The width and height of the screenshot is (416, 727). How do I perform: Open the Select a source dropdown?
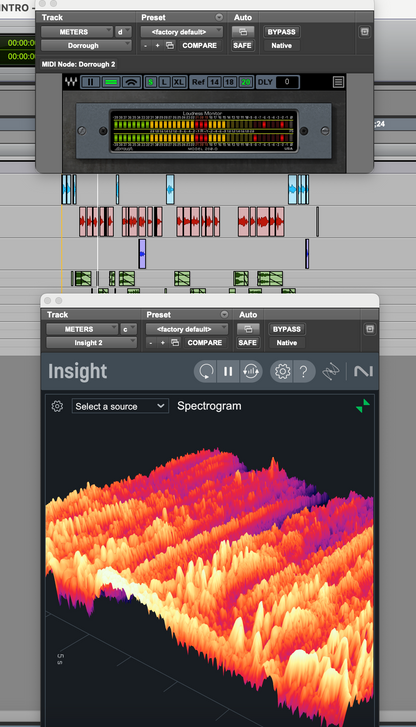[x=120, y=407]
